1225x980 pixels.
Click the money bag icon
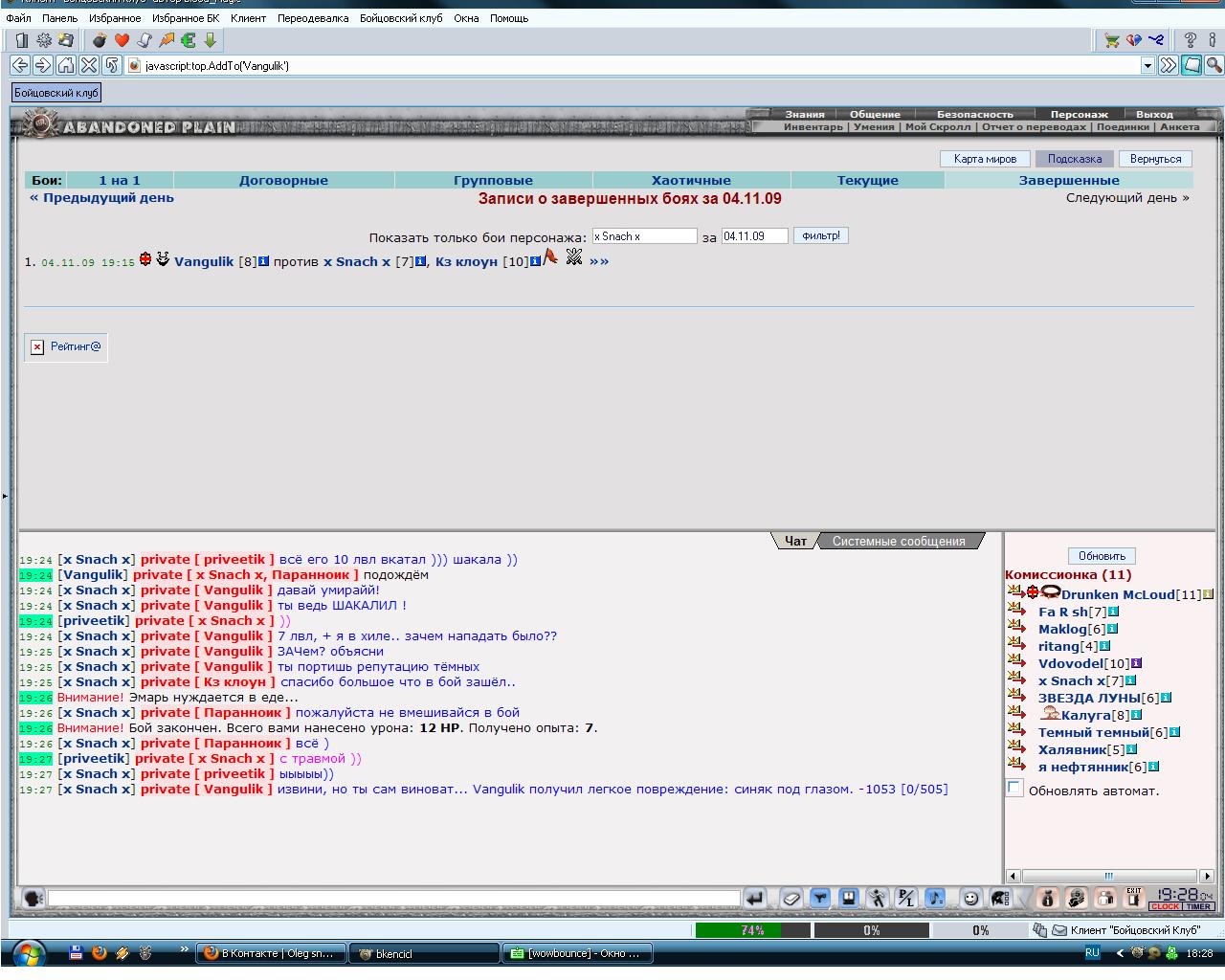point(1047,898)
